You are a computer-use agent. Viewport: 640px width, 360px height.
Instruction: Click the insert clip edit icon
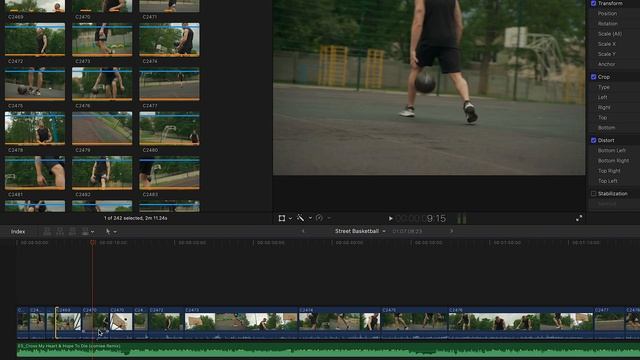pyautogui.click(x=60, y=231)
